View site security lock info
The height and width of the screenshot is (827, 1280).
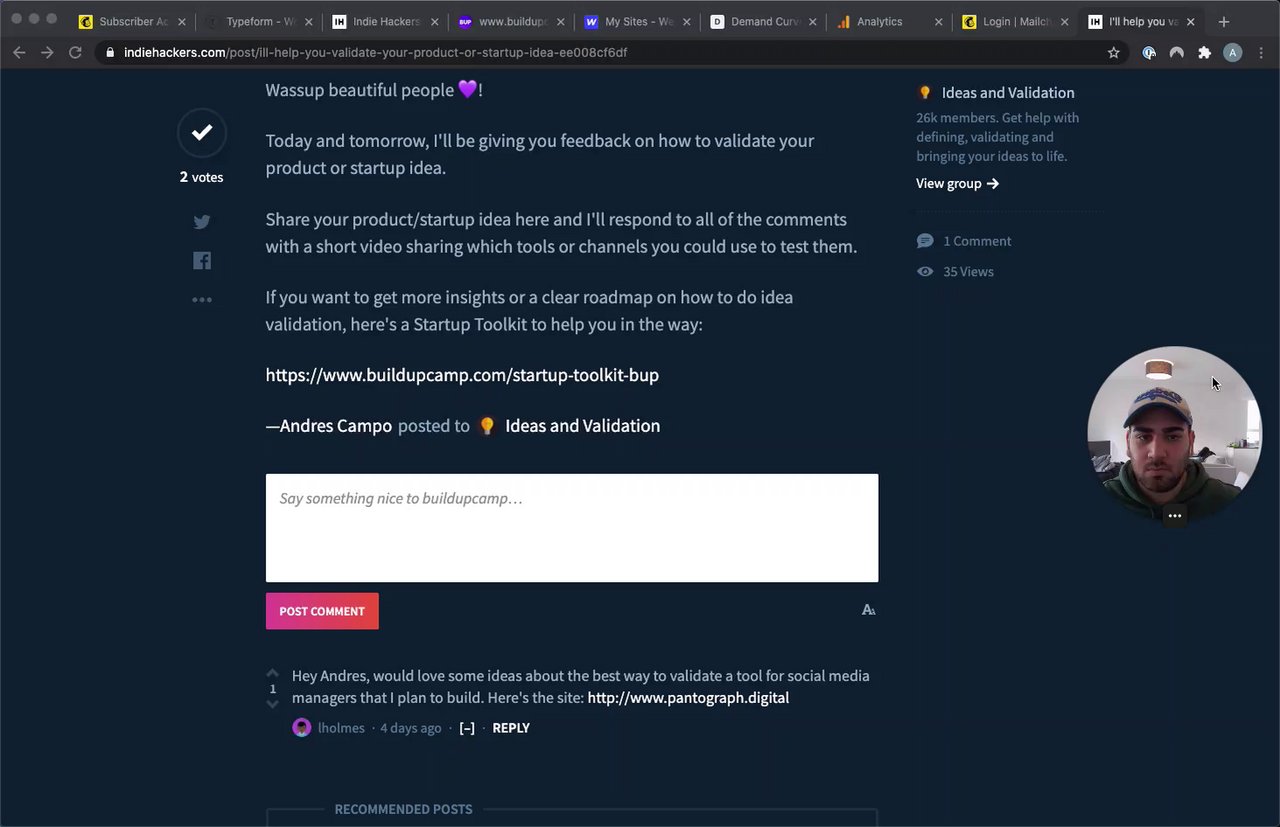click(110, 53)
